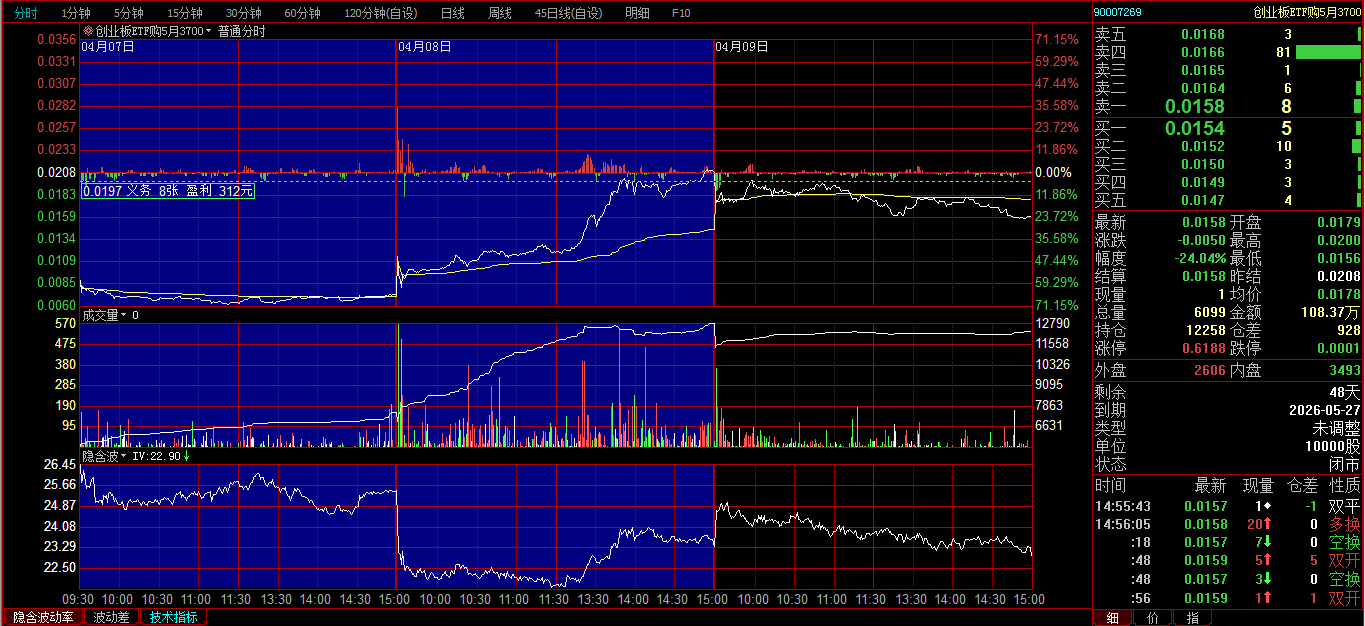Select the 15分钟 timeframe tab
Image resolution: width=1365 pixels, height=626 pixels.
point(185,13)
